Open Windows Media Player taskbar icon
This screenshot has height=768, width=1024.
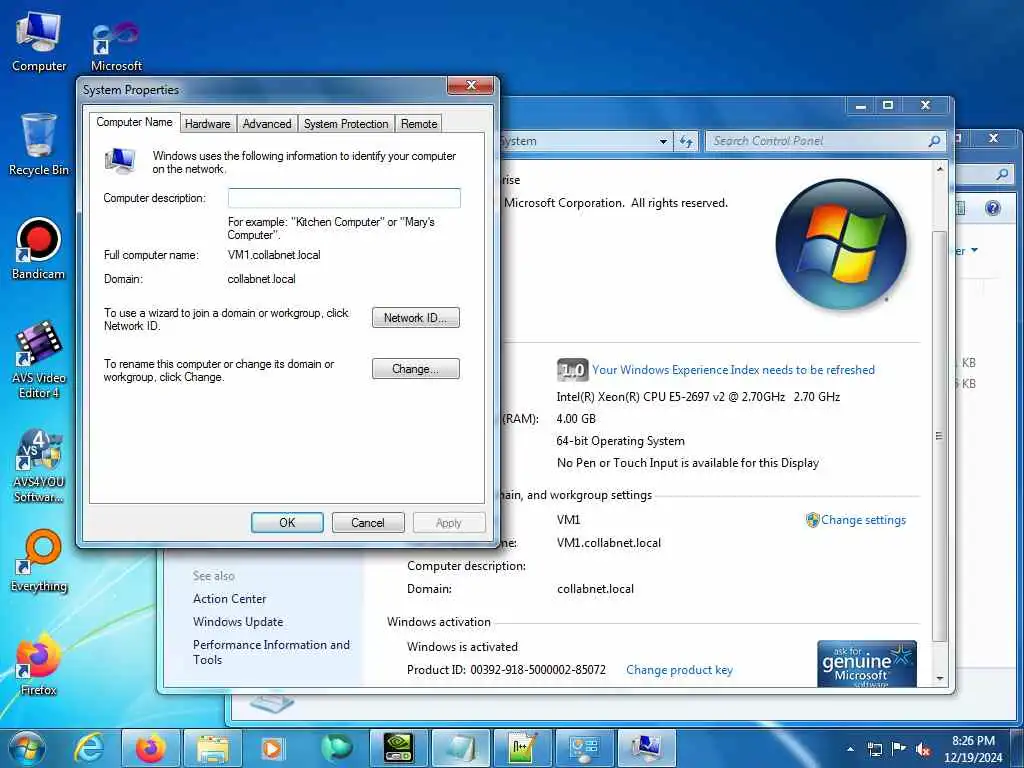click(x=272, y=748)
